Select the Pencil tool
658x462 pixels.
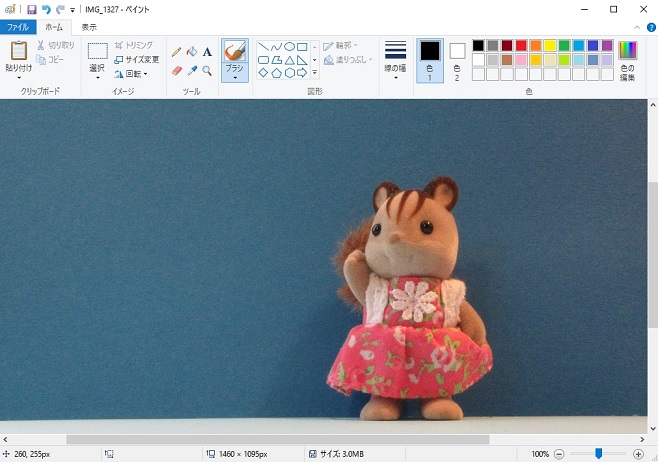(x=177, y=52)
